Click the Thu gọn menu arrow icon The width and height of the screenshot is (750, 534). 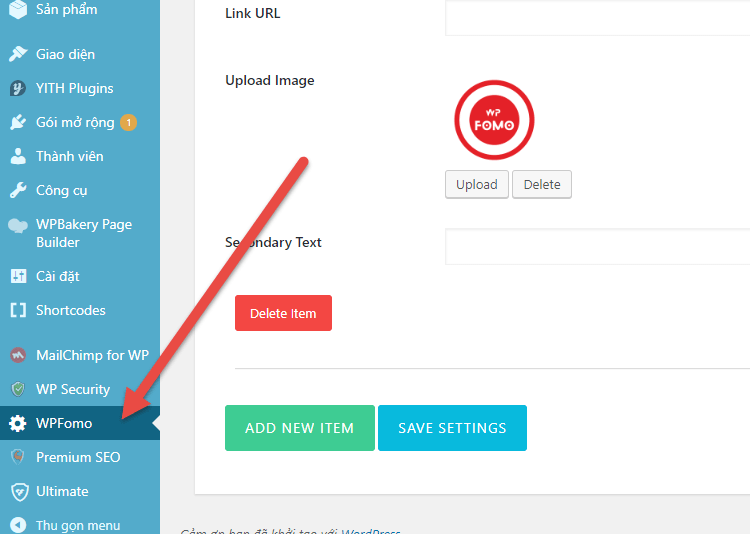pos(18,525)
